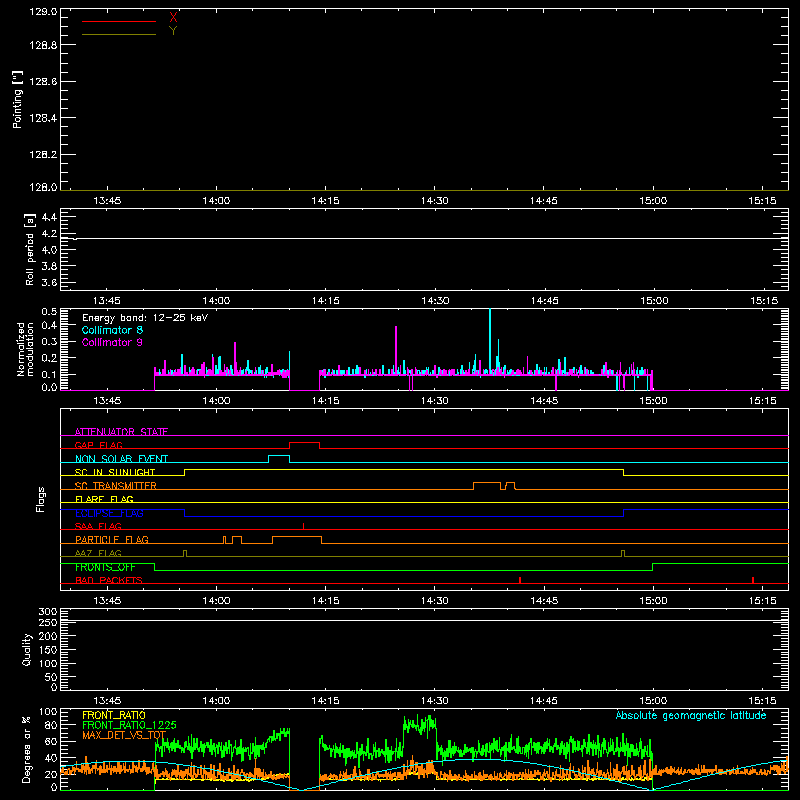Click the BAD_PACKETS flag label
The image size is (800, 800).
(x=109, y=580)
